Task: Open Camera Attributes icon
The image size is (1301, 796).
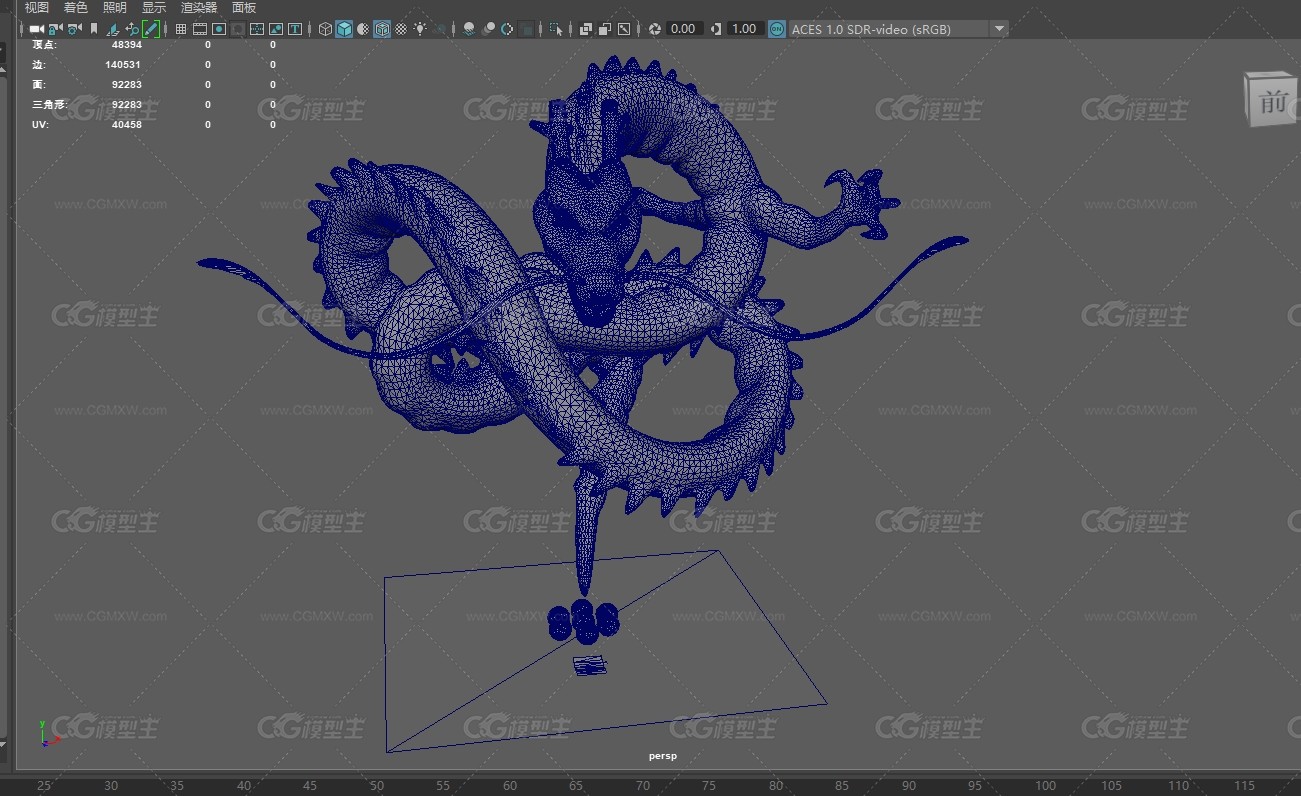Action: click(x=75, y=29)
